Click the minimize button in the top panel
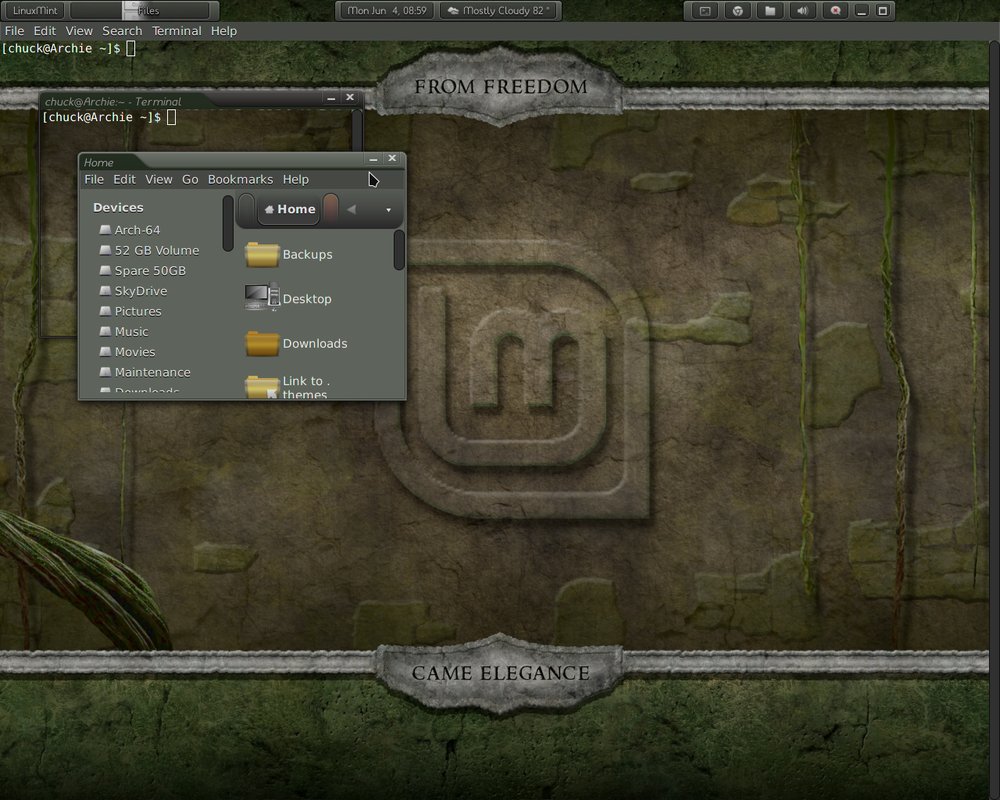Viewport: 1000px width, 800px height. pyautogui.click(x=862, y=11)
